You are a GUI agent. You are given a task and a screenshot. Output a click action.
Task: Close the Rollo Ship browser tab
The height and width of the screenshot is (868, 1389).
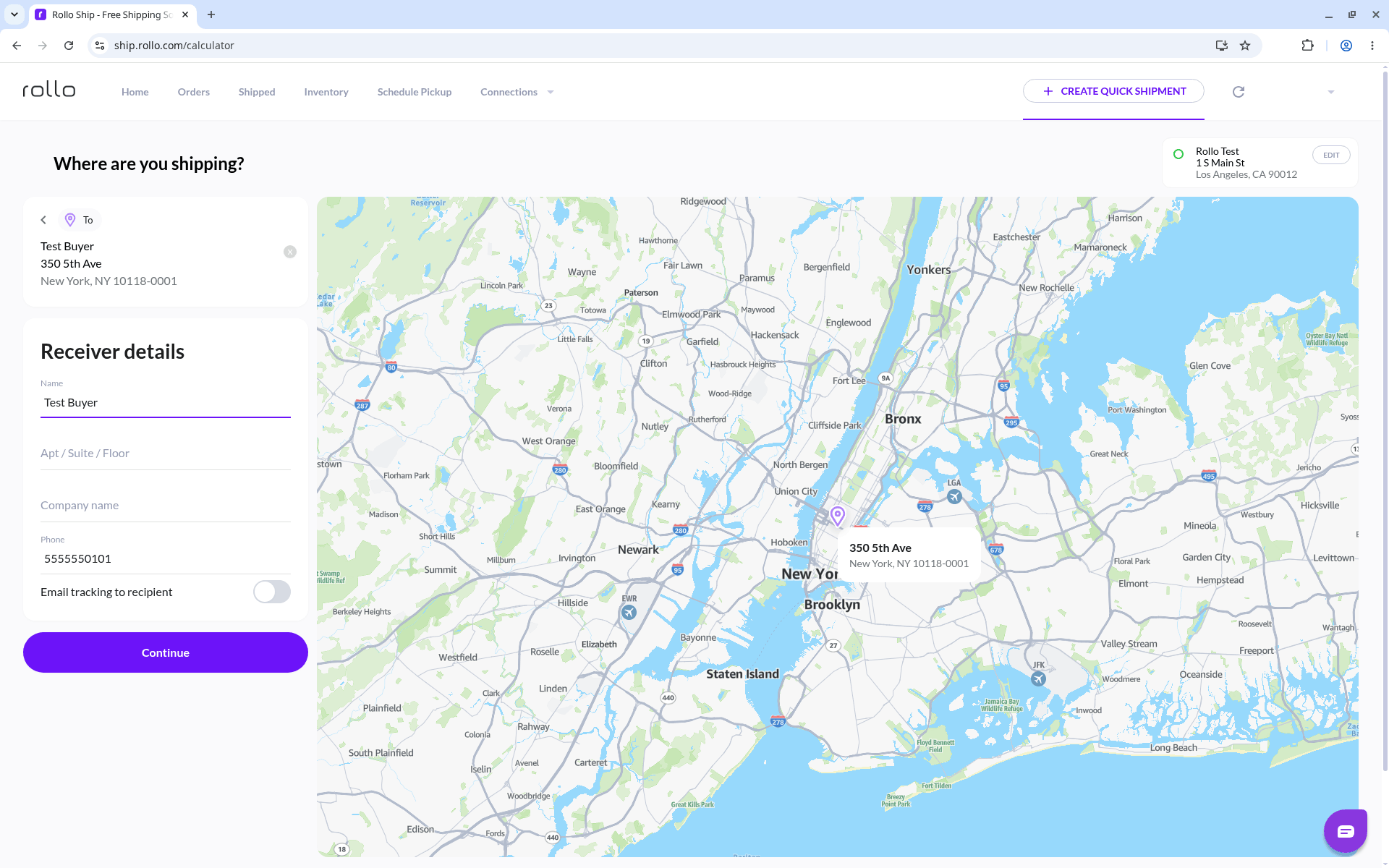point(185,14)
